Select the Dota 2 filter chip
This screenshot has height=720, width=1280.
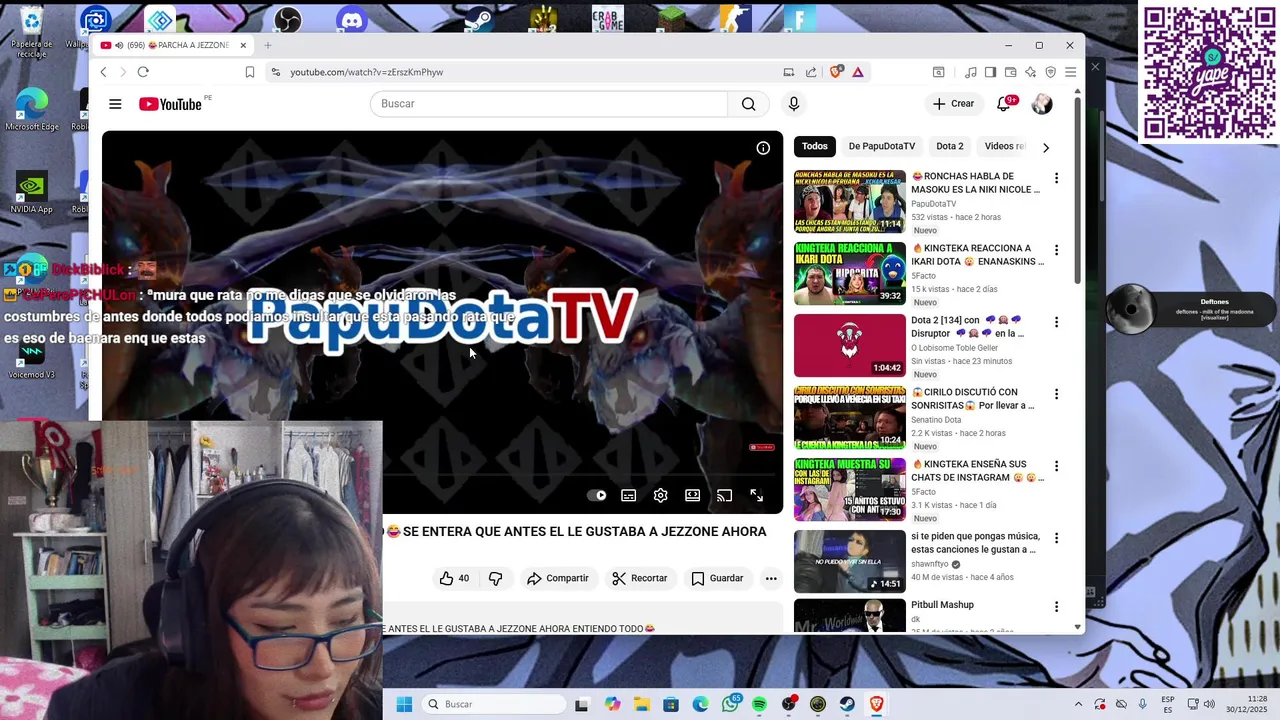pyautogui.click(x=950, y=146)
